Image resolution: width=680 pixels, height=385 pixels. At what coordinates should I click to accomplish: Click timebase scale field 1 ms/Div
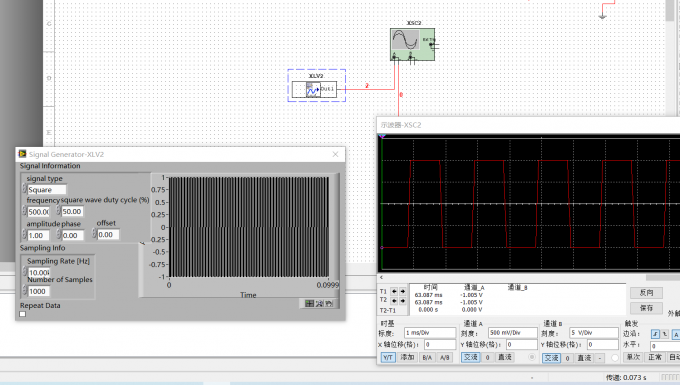[x=430, y=333]
